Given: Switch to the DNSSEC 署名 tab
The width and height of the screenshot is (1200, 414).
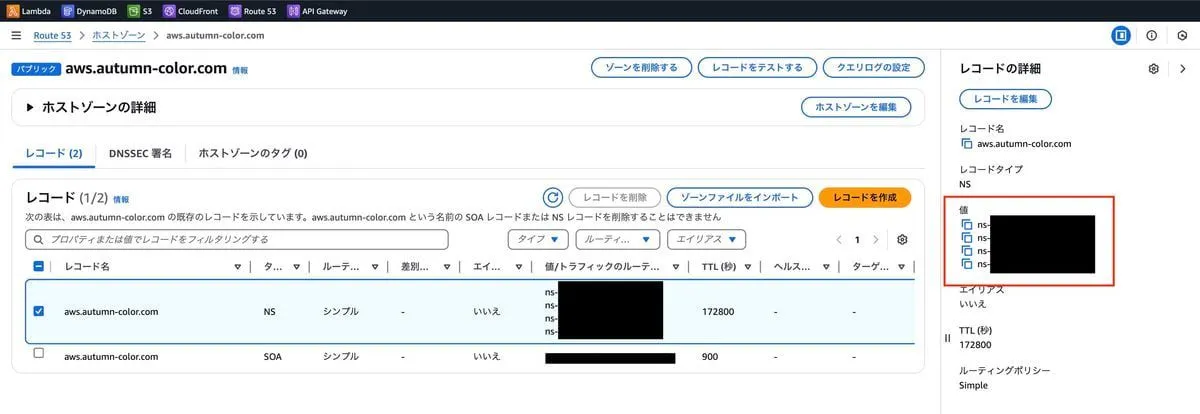Looking at the screenshot, I should tap(140, 153).
